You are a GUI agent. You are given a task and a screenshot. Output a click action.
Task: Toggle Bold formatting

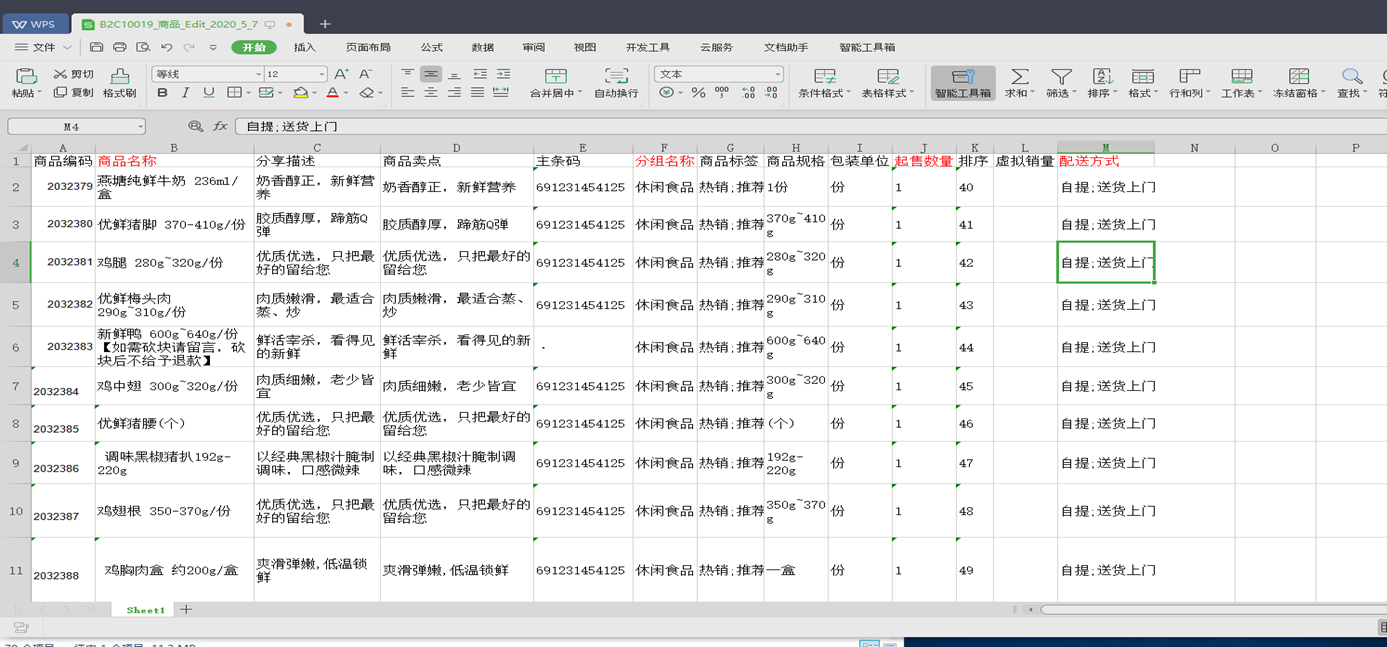coord(162,93)
